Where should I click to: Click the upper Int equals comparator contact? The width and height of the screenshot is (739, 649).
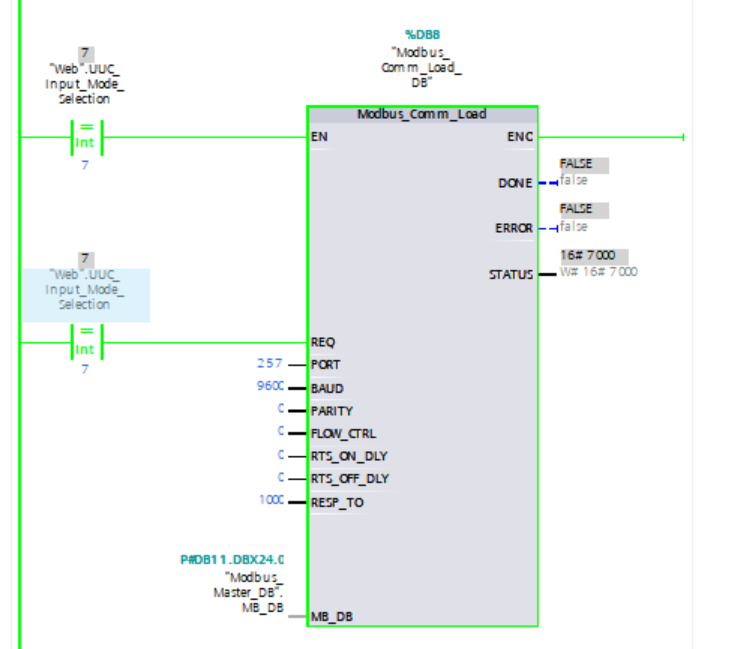tap(86, 137)
